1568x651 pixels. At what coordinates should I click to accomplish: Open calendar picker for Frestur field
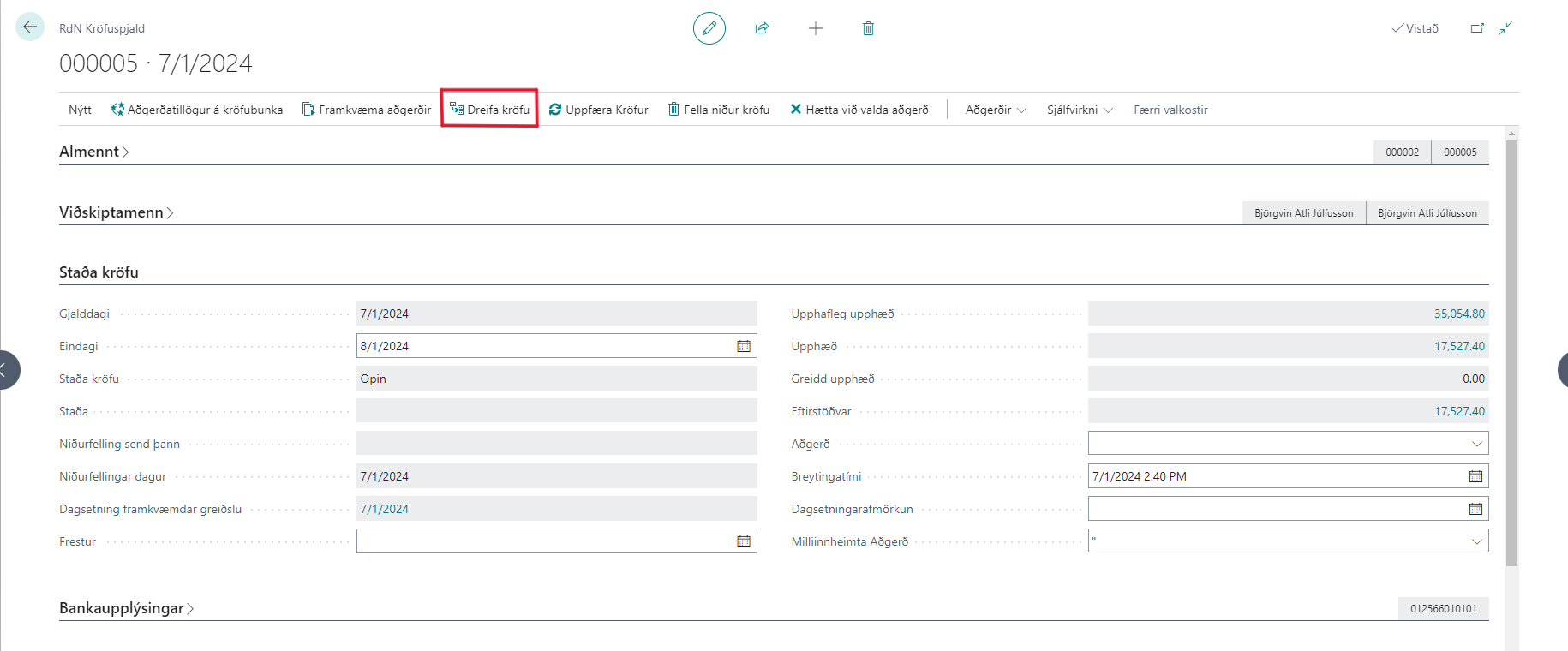coord(744,541)
